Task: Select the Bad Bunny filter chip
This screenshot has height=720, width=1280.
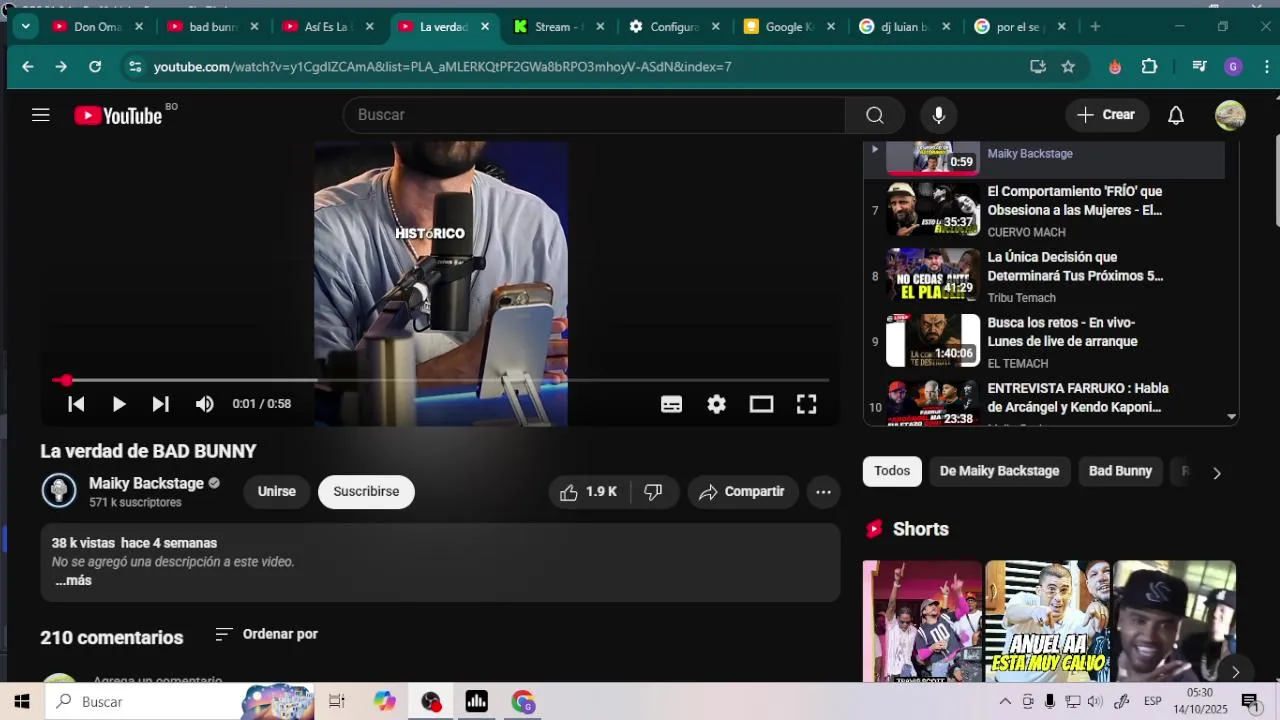Action: (x=1120, y=471)
